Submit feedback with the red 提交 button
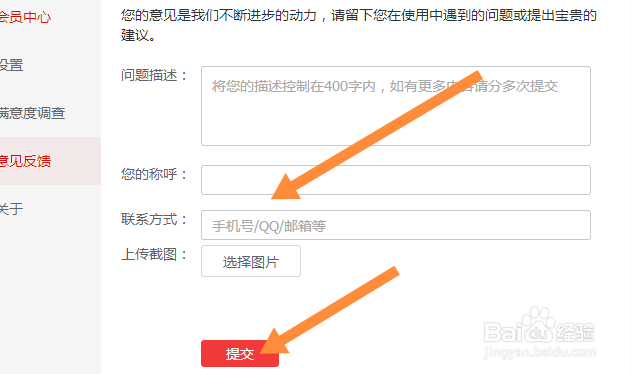 tap(240, 354)
